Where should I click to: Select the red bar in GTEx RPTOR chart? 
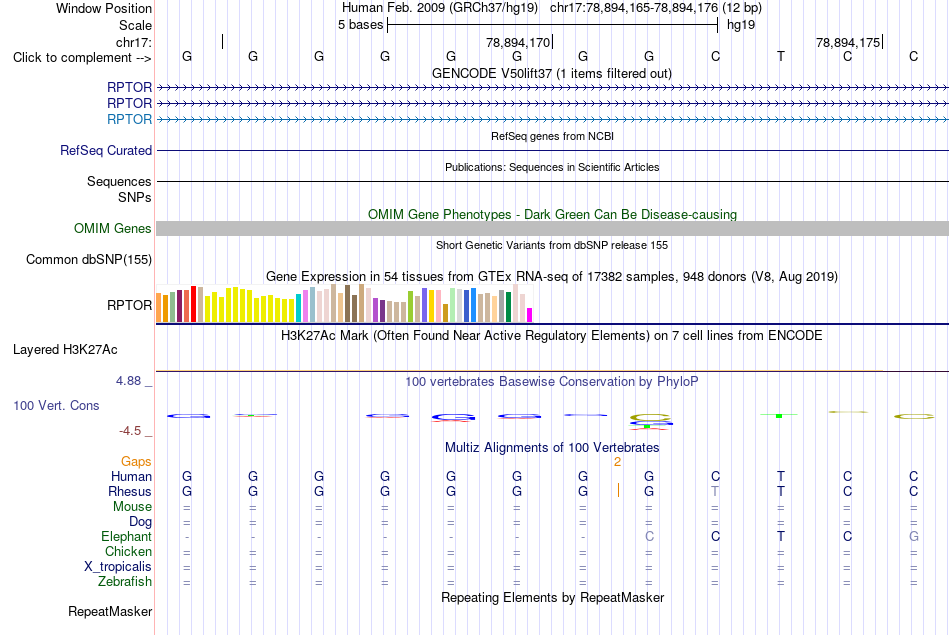click(193, 304)
